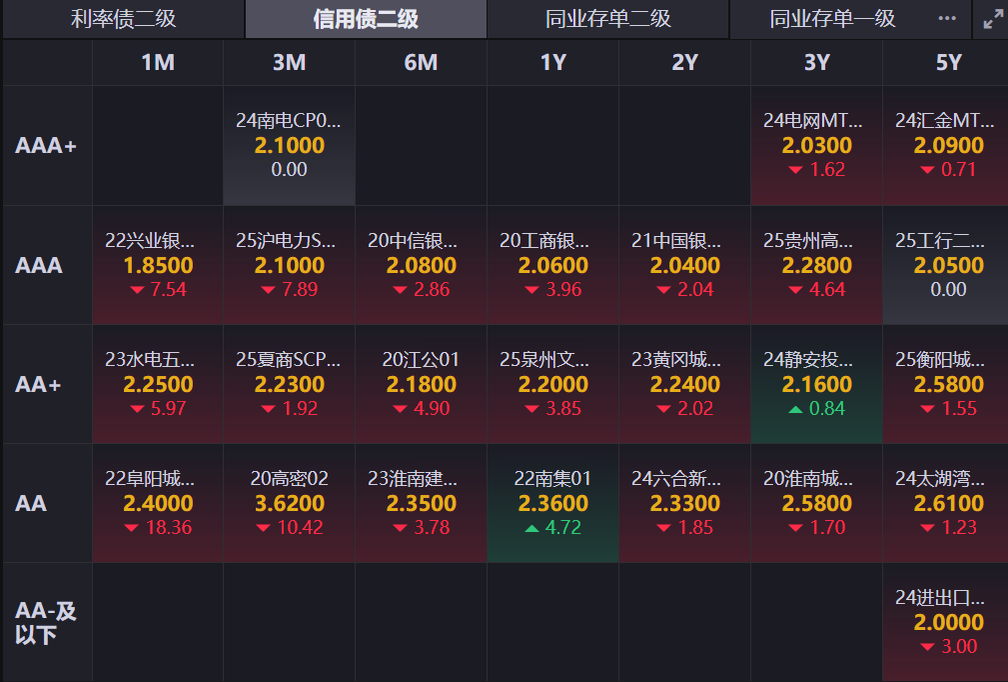
Task: Click the 24静安投 cell showing green change
Action: (816, 384)
